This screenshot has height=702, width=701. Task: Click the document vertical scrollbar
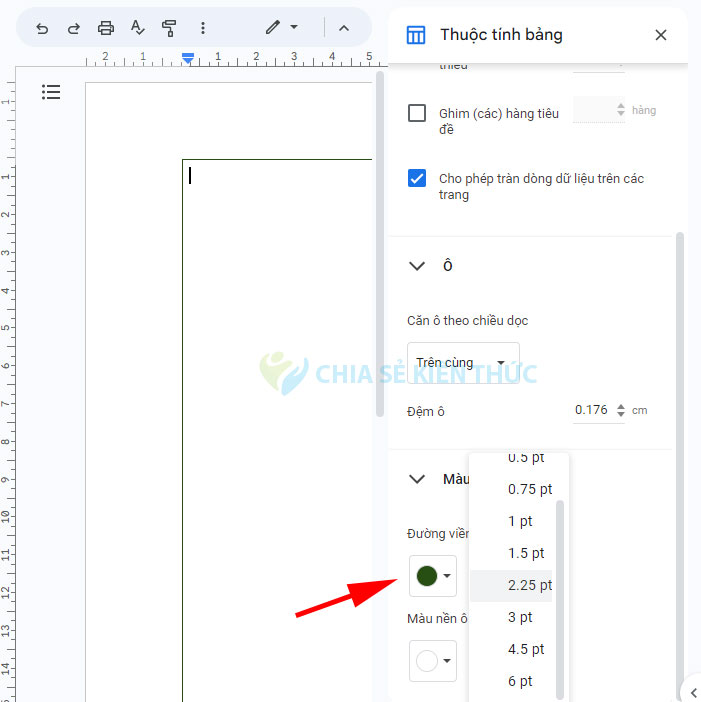click(380, 244)
